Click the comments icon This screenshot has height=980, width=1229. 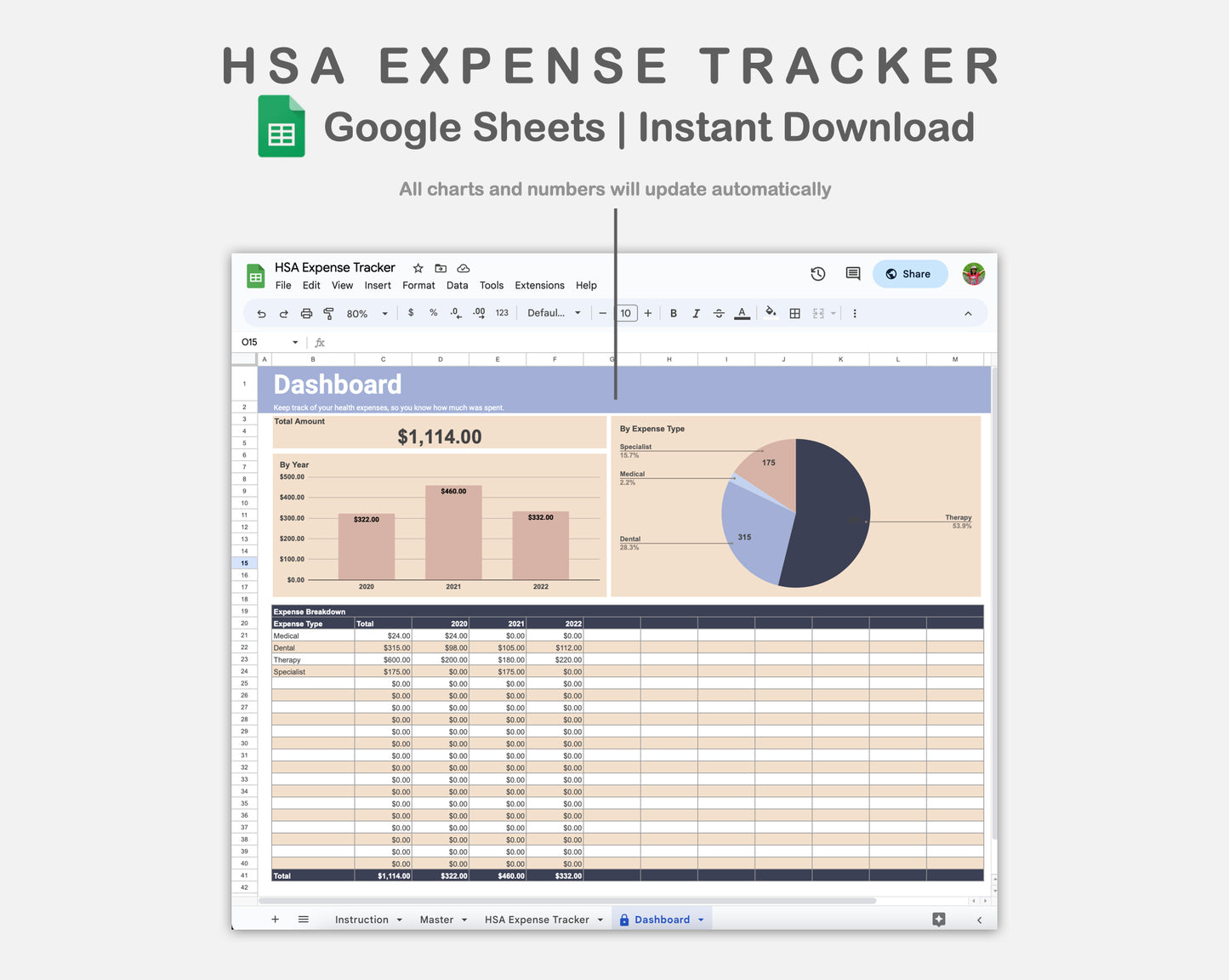coord(852,273)
